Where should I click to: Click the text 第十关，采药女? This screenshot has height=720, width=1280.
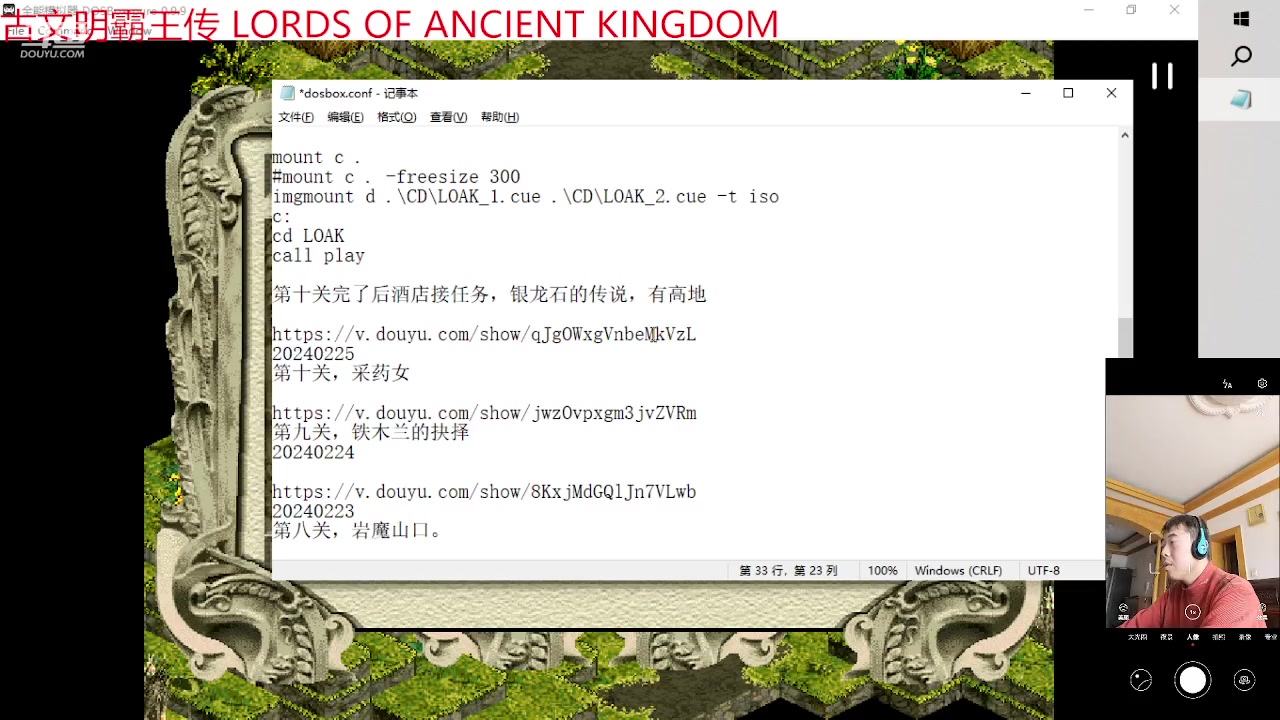(341, 373)
